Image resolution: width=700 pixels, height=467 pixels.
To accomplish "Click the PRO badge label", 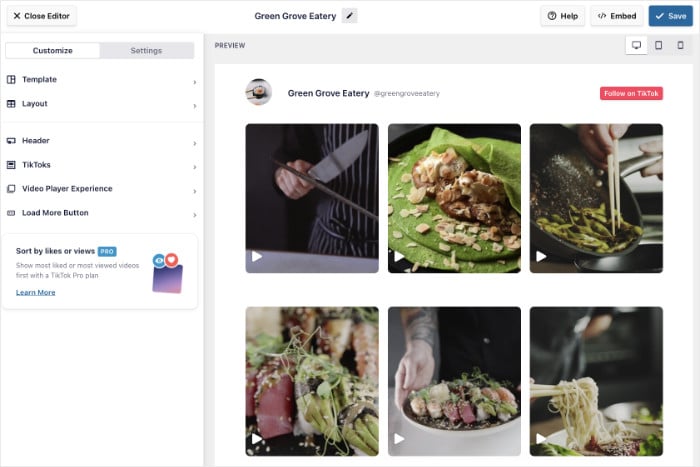I will pyautogui.click(x=107, y=251).
